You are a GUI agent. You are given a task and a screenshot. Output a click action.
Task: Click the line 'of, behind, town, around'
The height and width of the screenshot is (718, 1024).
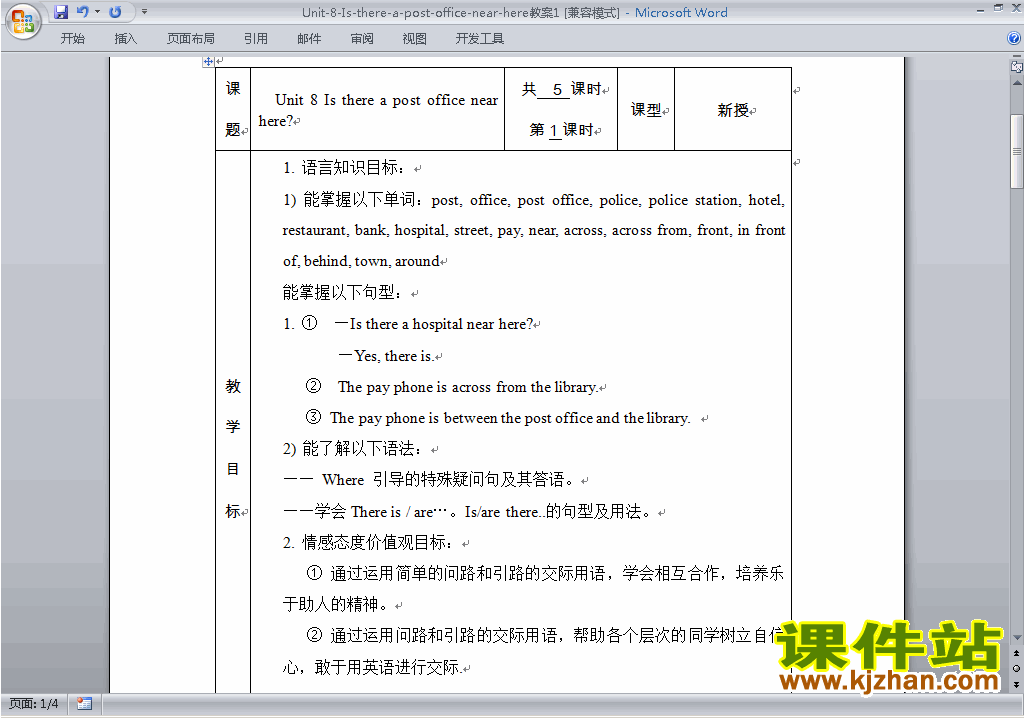(361, 261)
